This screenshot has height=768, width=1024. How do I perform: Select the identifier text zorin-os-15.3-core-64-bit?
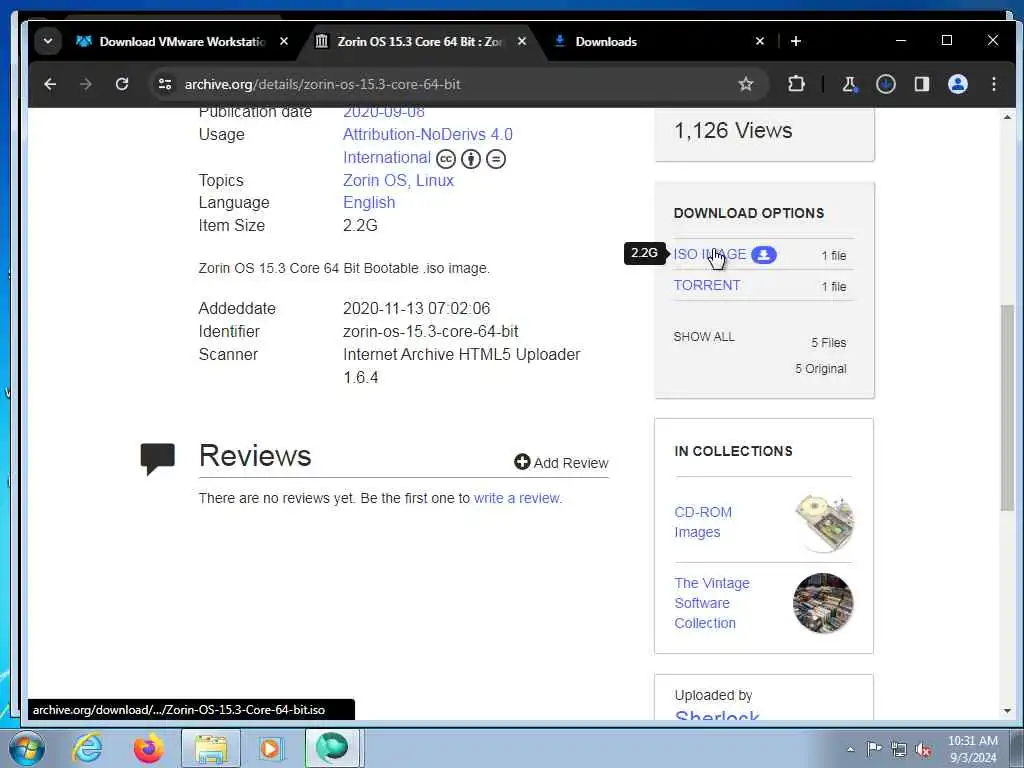tap(431, 332)
